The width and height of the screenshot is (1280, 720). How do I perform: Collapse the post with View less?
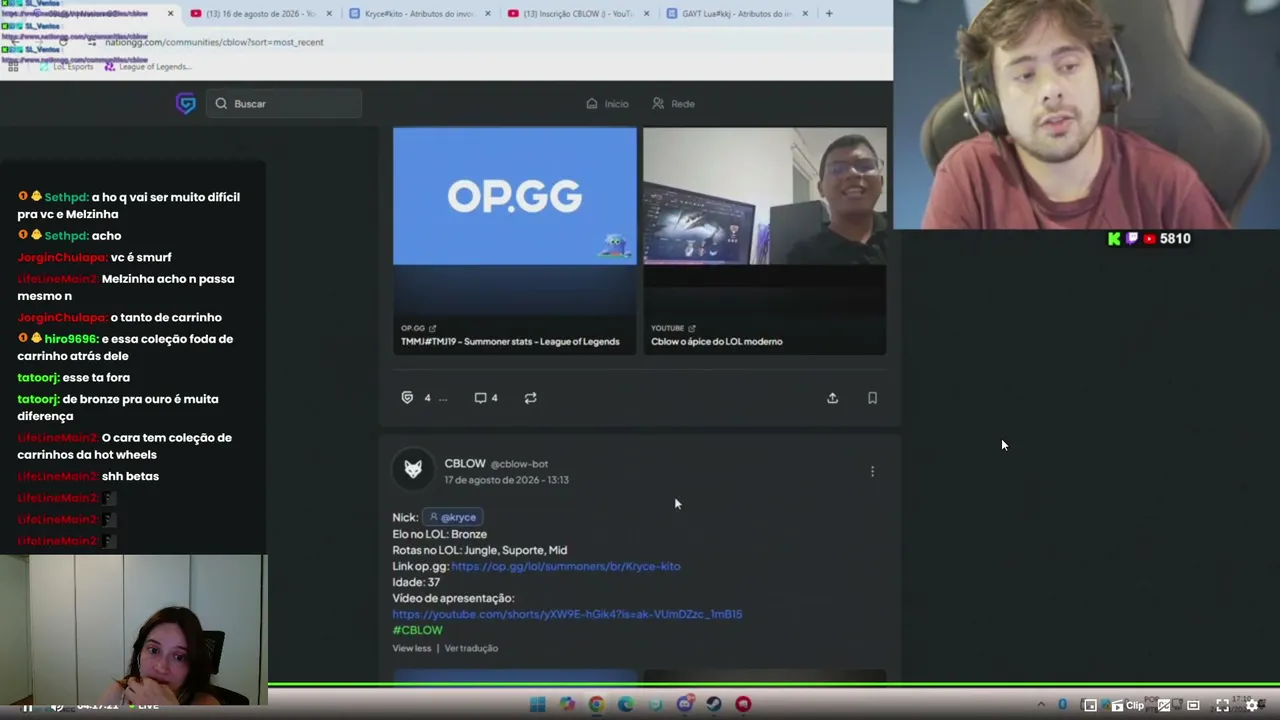tap(412, 648)
